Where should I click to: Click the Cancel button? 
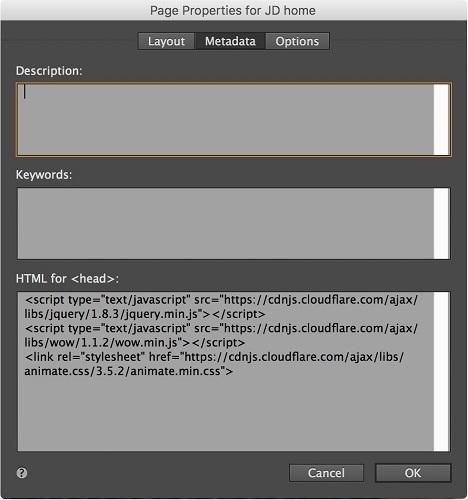(x=326, y=473)
